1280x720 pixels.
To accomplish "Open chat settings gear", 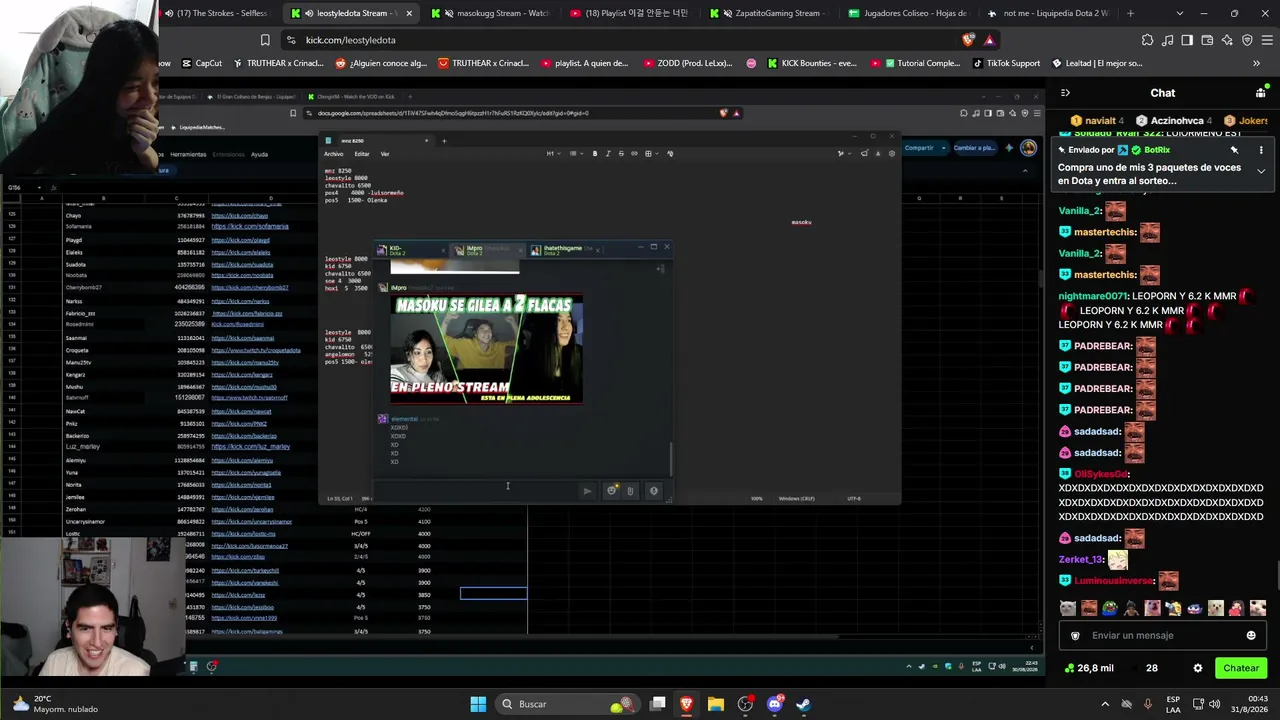I will pos(1198,668).
